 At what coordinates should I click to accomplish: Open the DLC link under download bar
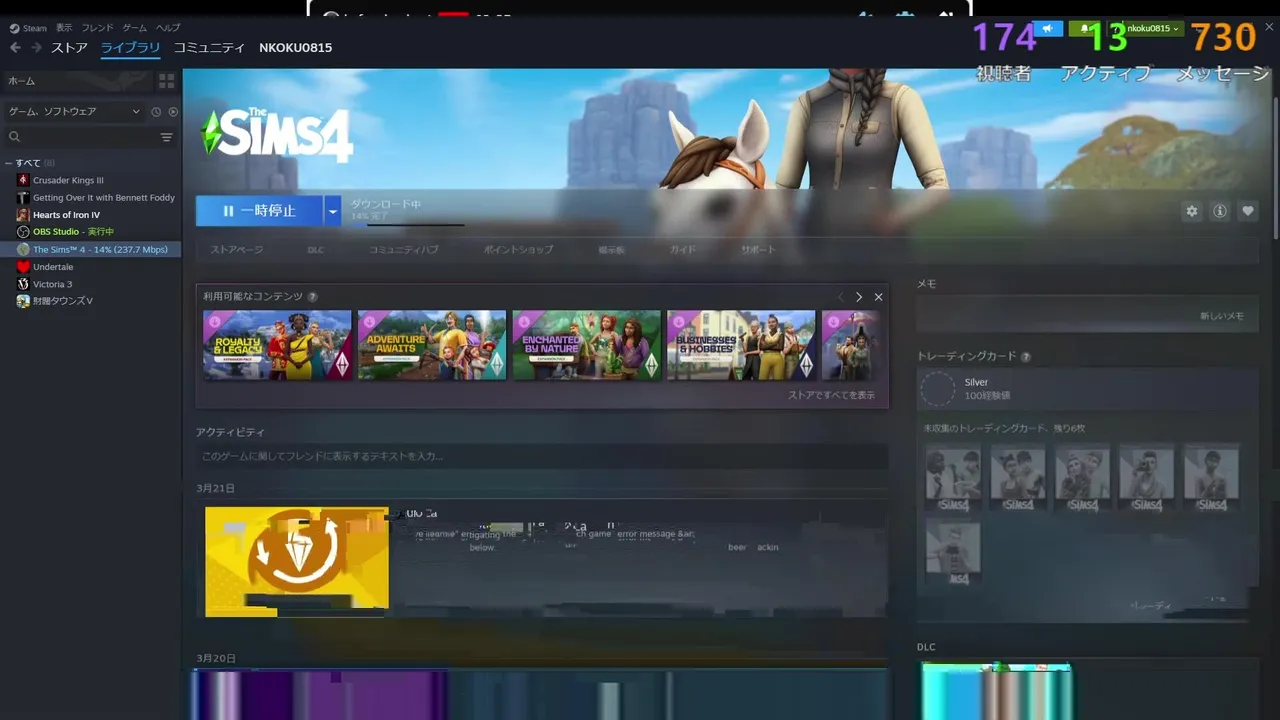coord(316,249)
